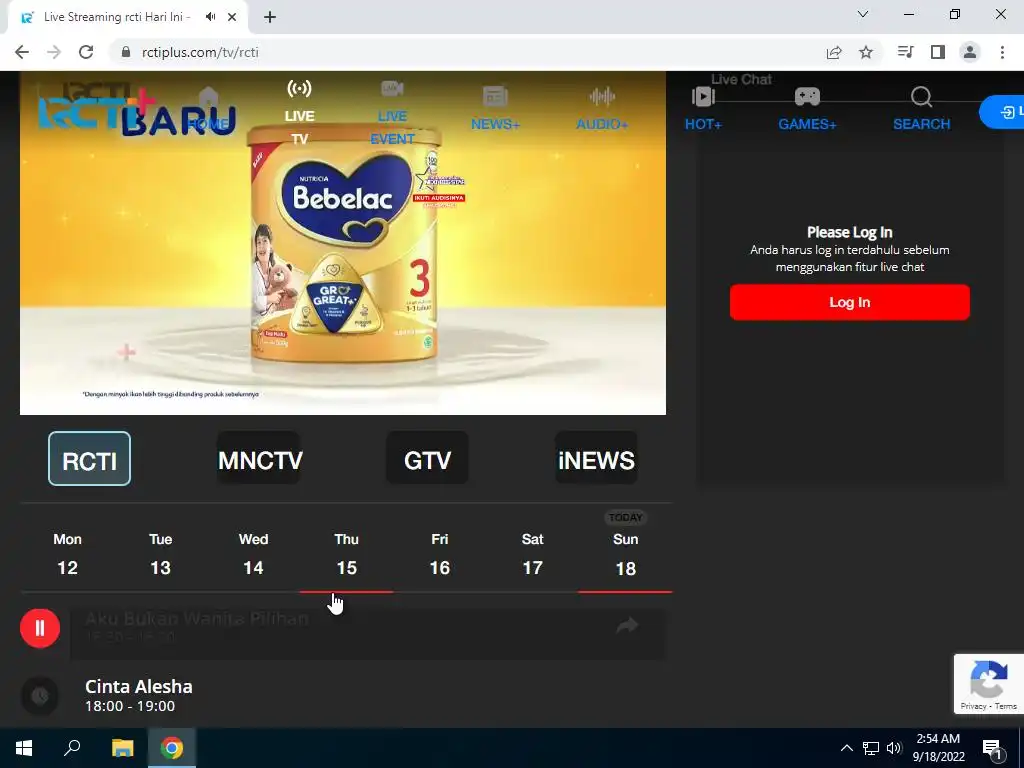Select Mon 12 schedule
This screenshot has width=1024, height=768.
pyautogui.click(x=67, y=554)
